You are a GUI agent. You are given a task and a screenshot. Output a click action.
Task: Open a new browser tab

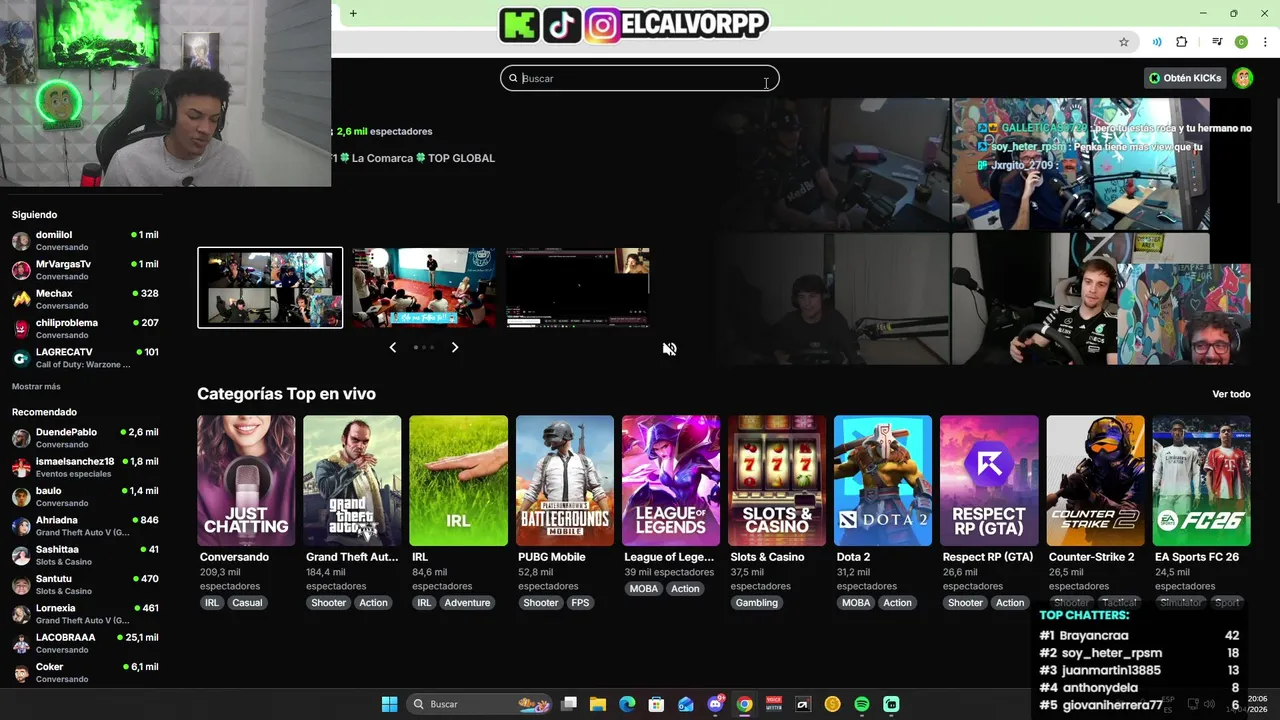(x=353, y=13)
